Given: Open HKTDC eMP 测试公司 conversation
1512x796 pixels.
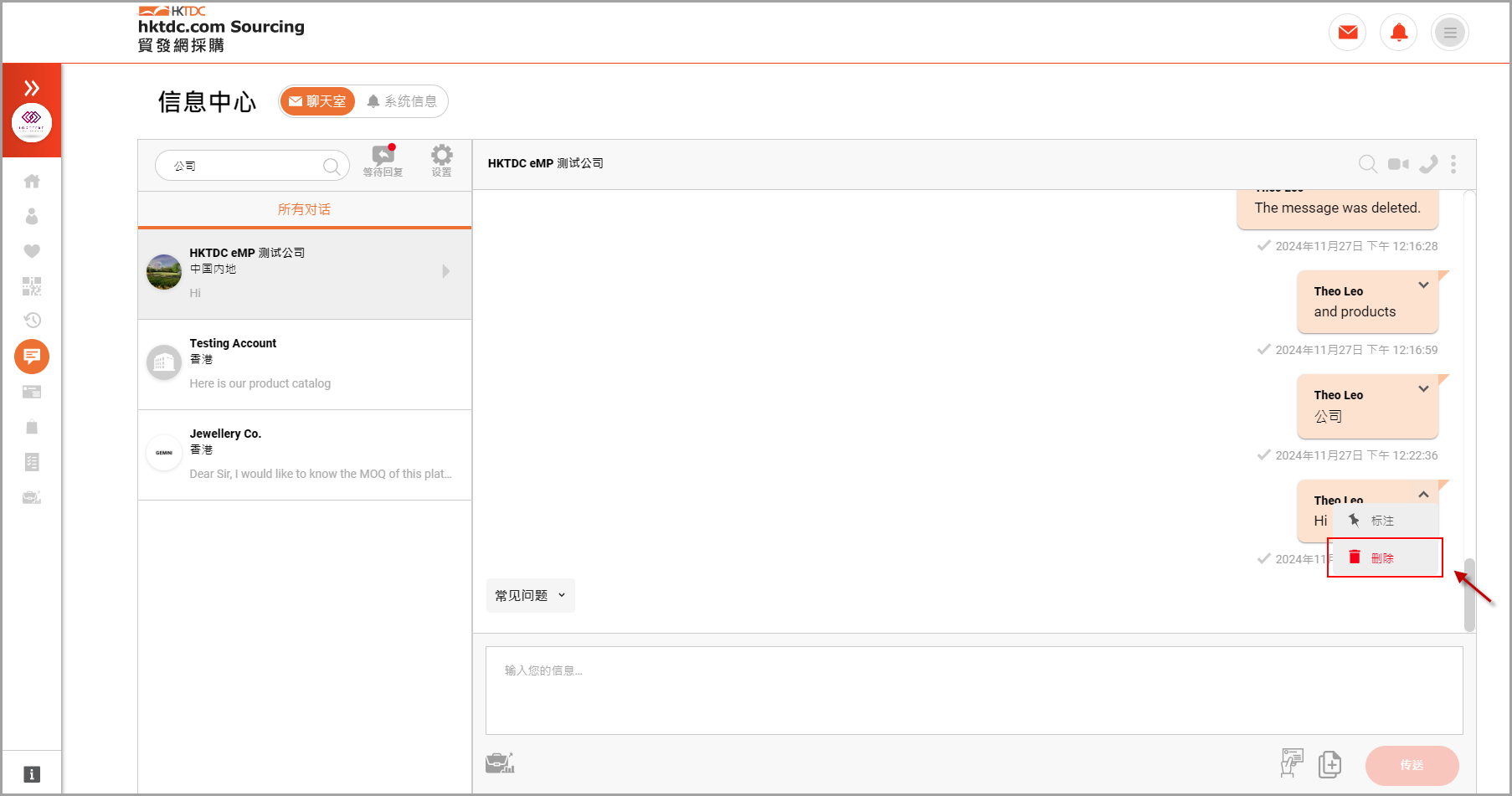Looking at the screenshot, I should (x=305, y=274).
